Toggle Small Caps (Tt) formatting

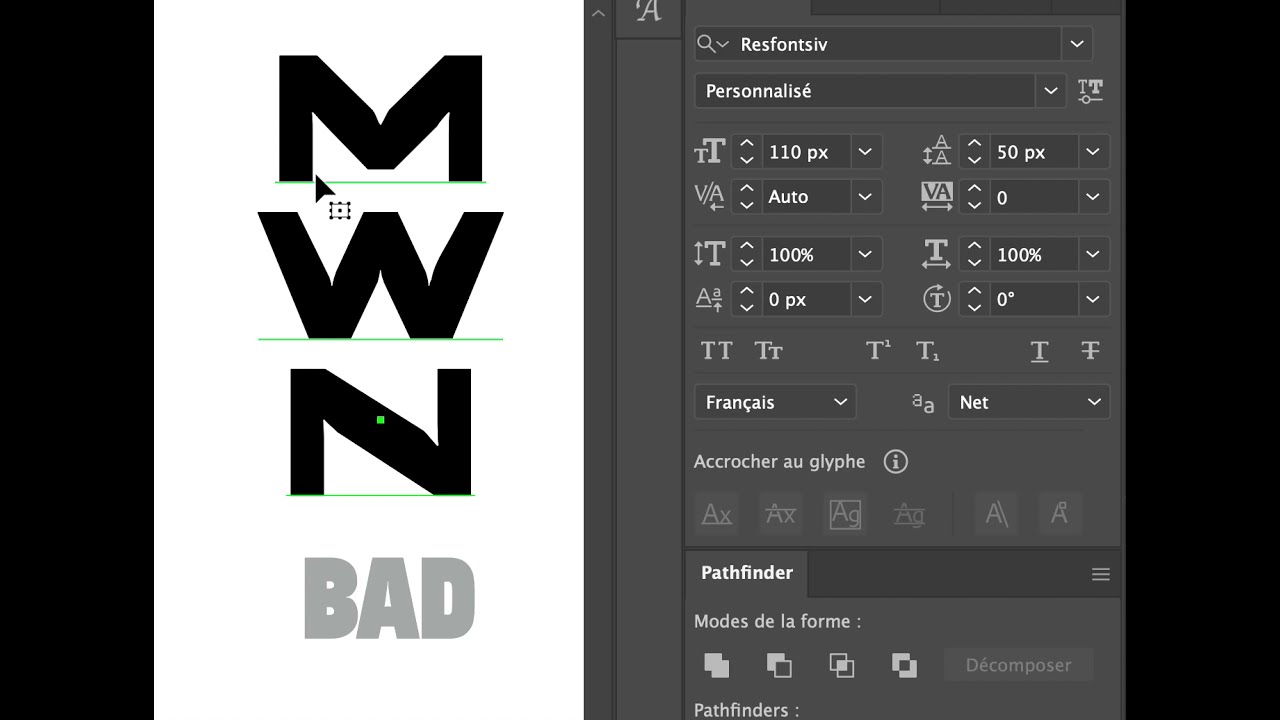tap(768, 351)
